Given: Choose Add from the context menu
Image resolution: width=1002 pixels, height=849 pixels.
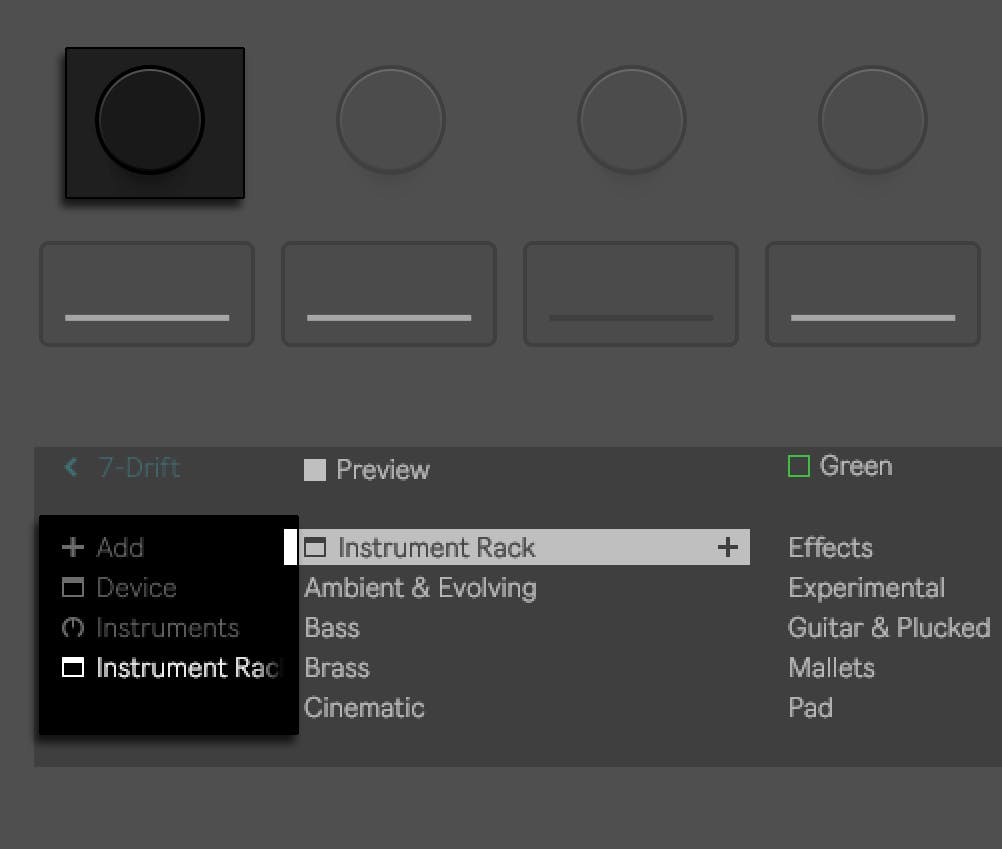Looking at the screenshot, I should 120,548.
